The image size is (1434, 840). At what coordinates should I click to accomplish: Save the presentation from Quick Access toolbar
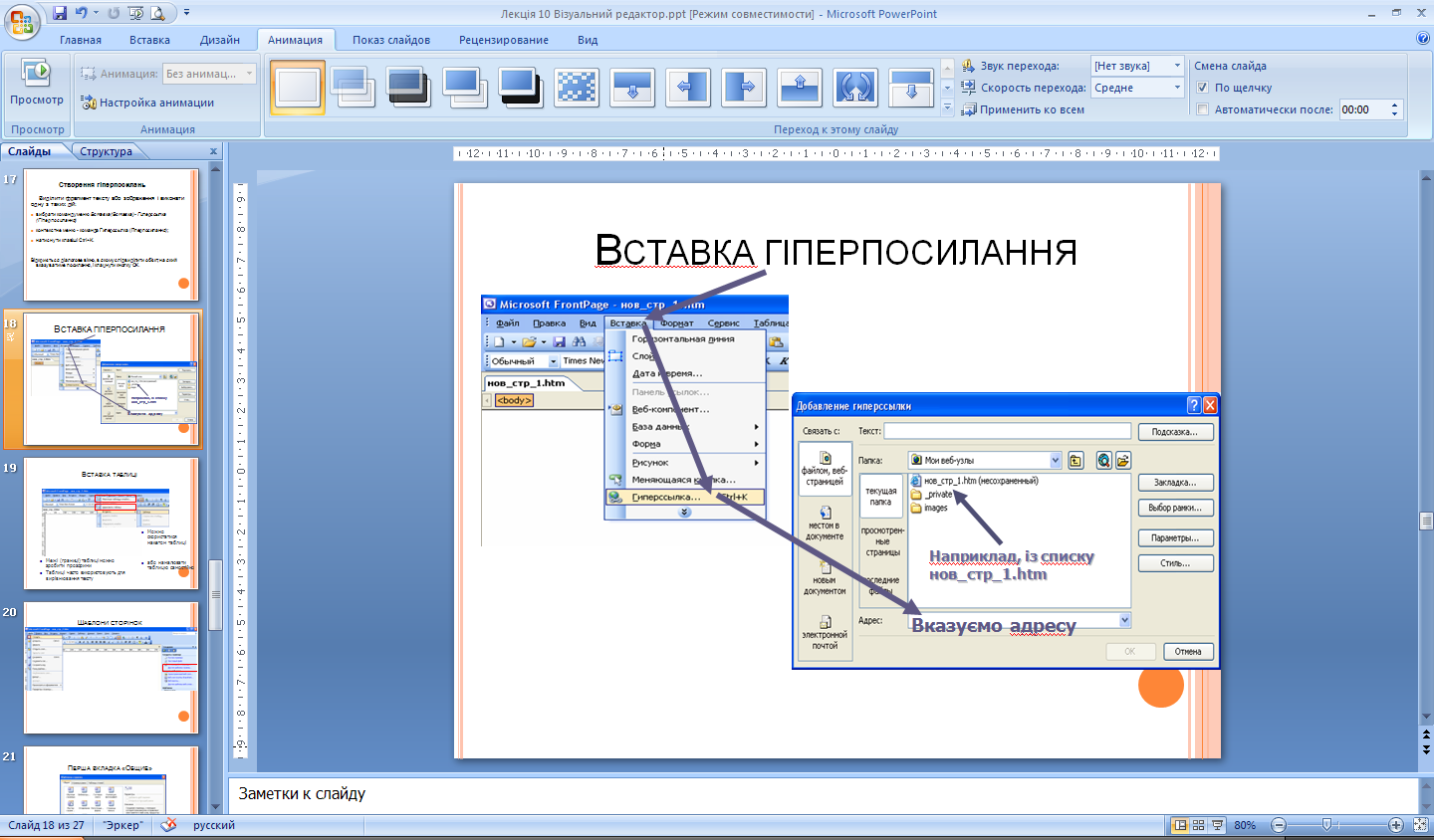click(x=60, y=13)
